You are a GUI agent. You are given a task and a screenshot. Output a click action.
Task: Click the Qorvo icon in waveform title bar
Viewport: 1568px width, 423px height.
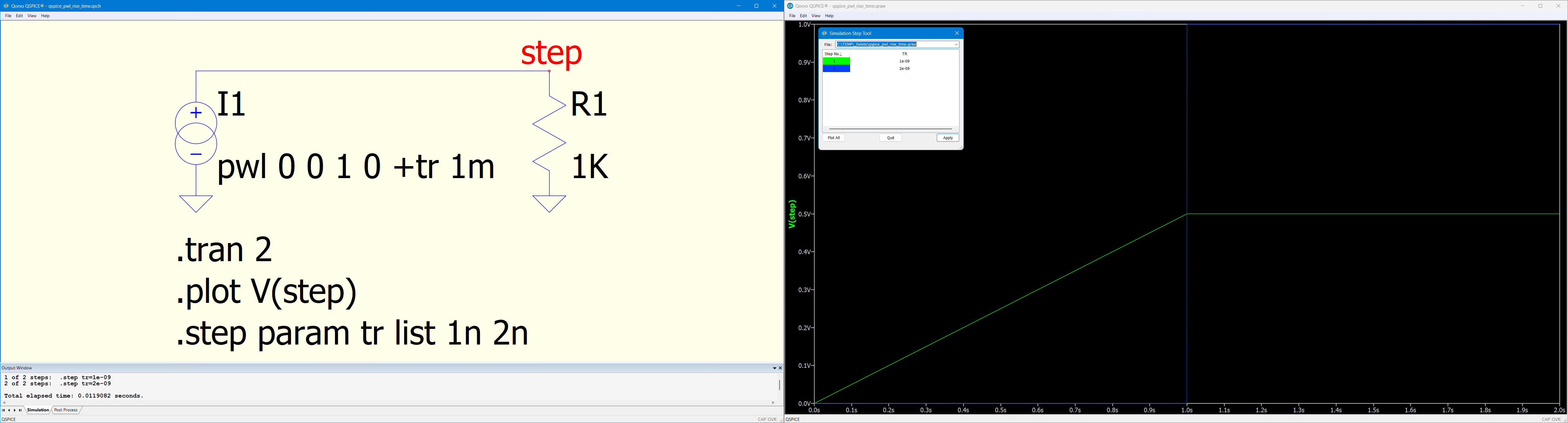click(x=790, y=6)
